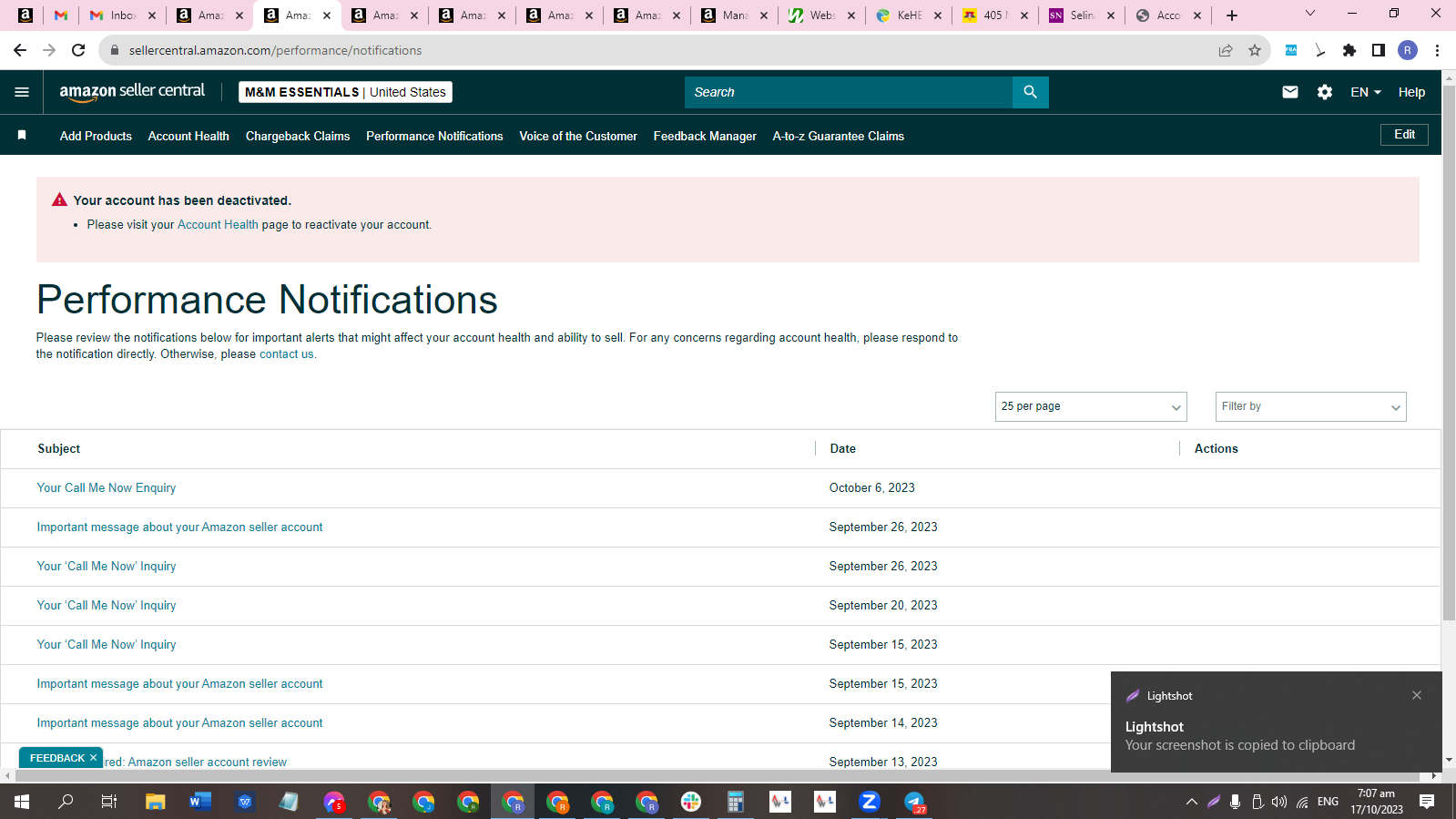Dismiss the FEEDBACK tab with its X

(93, 757)
